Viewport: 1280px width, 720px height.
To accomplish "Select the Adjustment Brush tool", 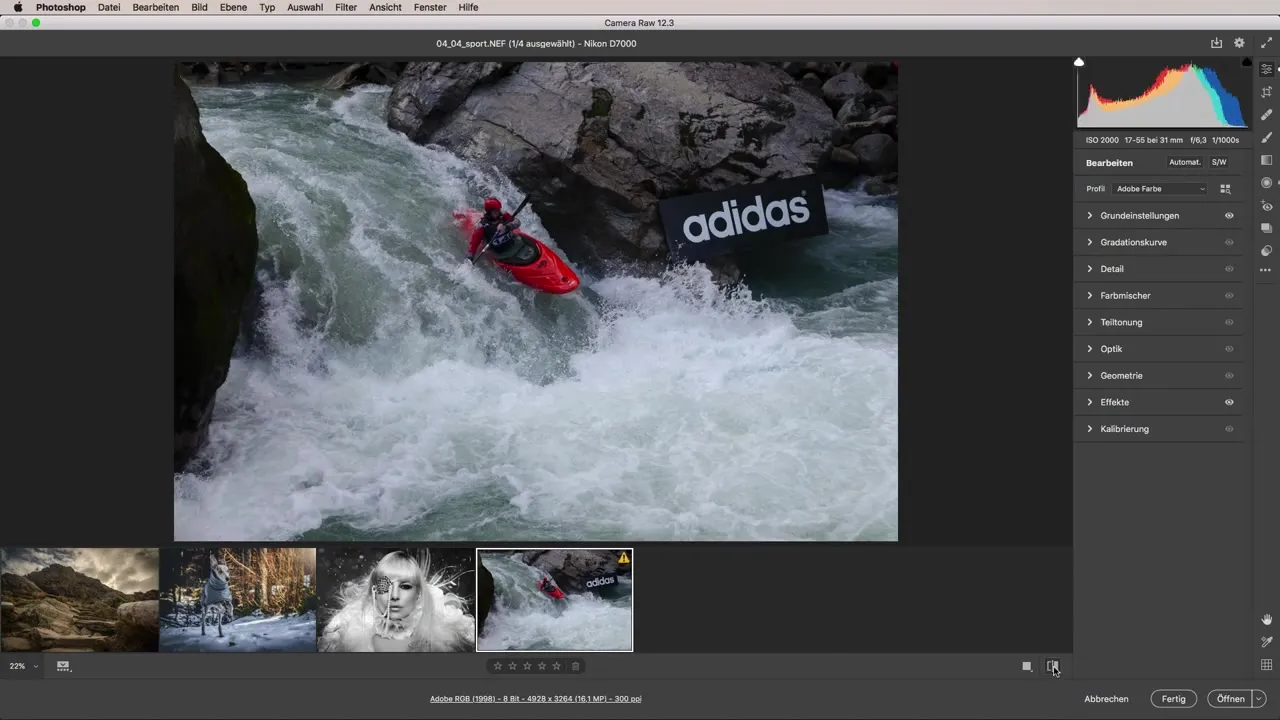I will [1266, 138].
